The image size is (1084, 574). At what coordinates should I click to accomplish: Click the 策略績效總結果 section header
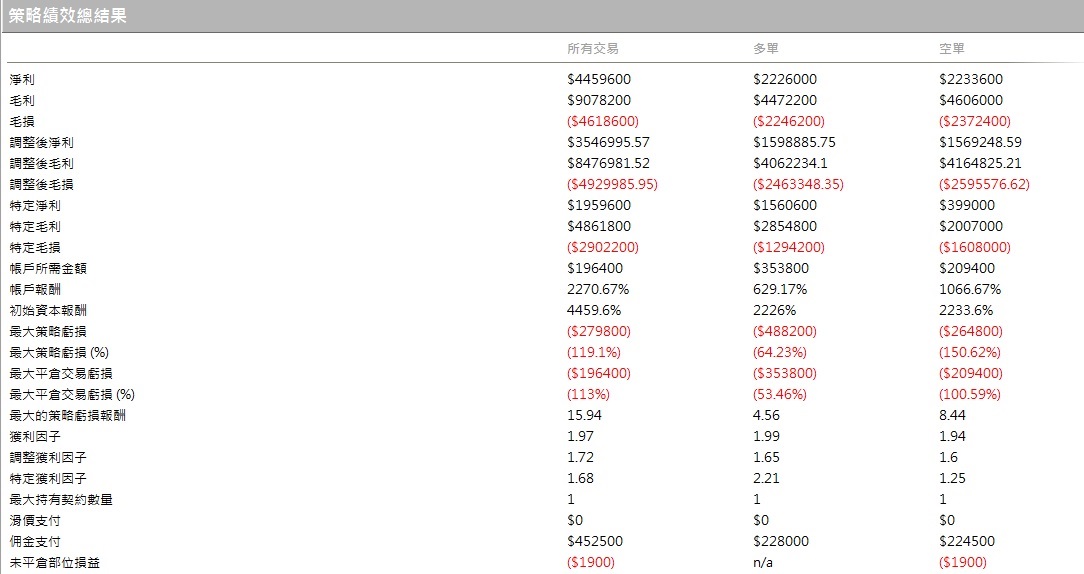click(67, 16)
